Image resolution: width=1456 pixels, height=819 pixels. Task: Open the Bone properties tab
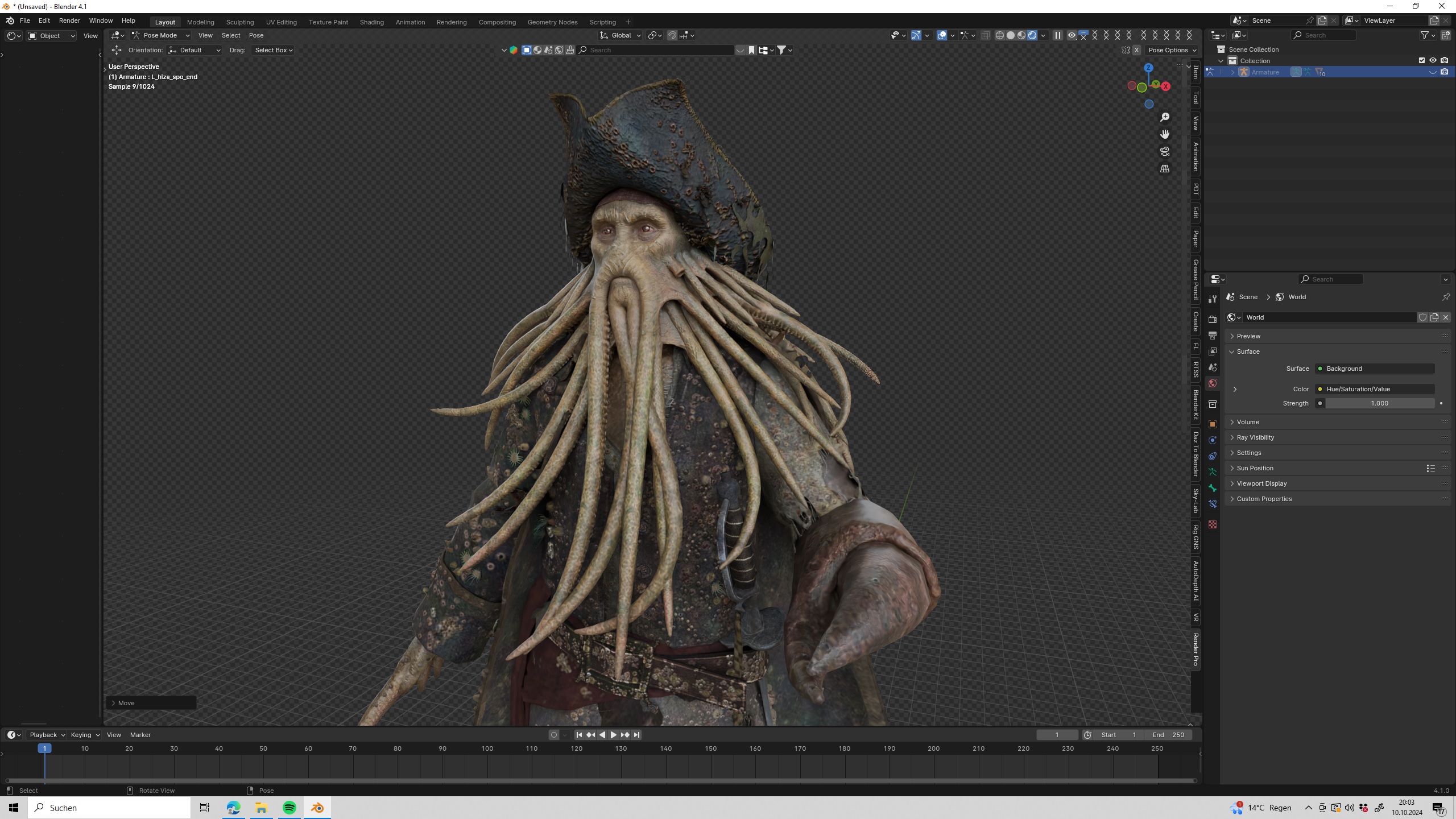(x=1213, y=488)
